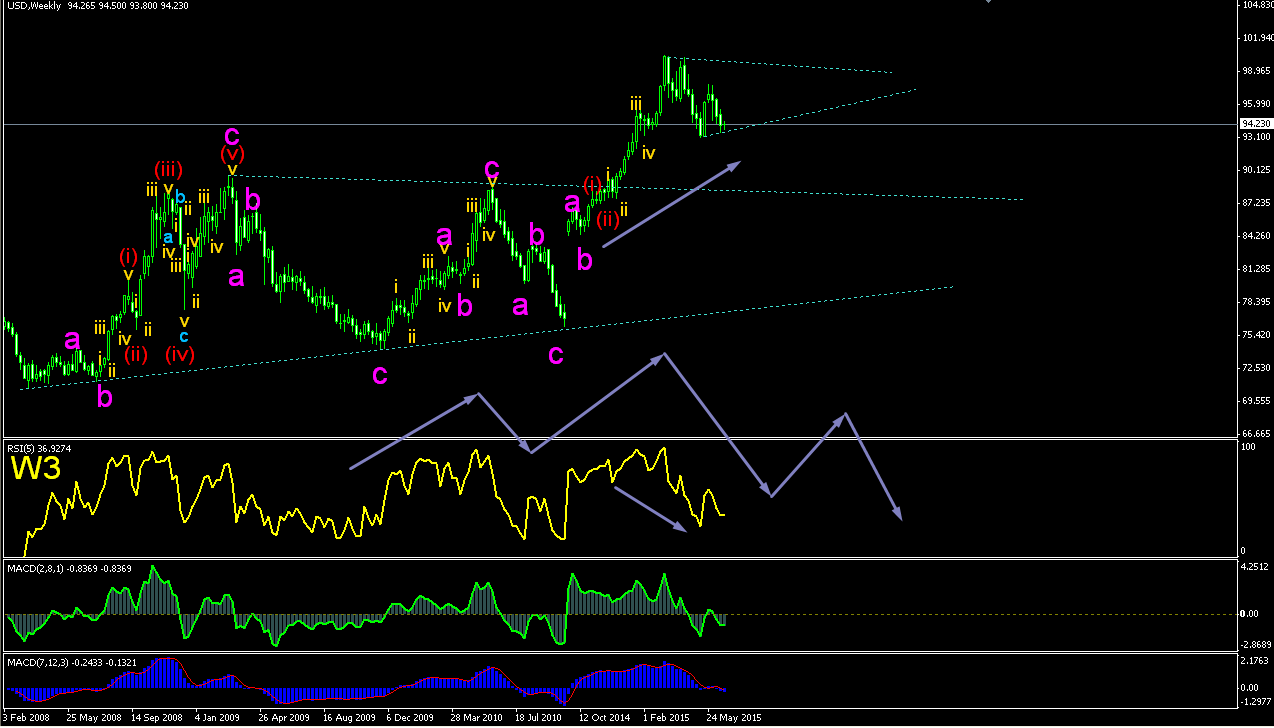Select the red (iii) wave label

tap(168, 168)
